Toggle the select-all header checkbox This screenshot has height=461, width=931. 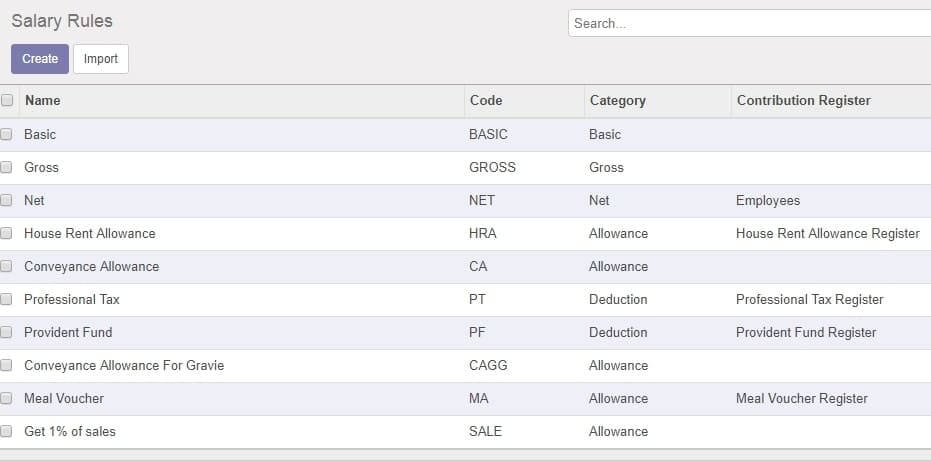point(7,100)
